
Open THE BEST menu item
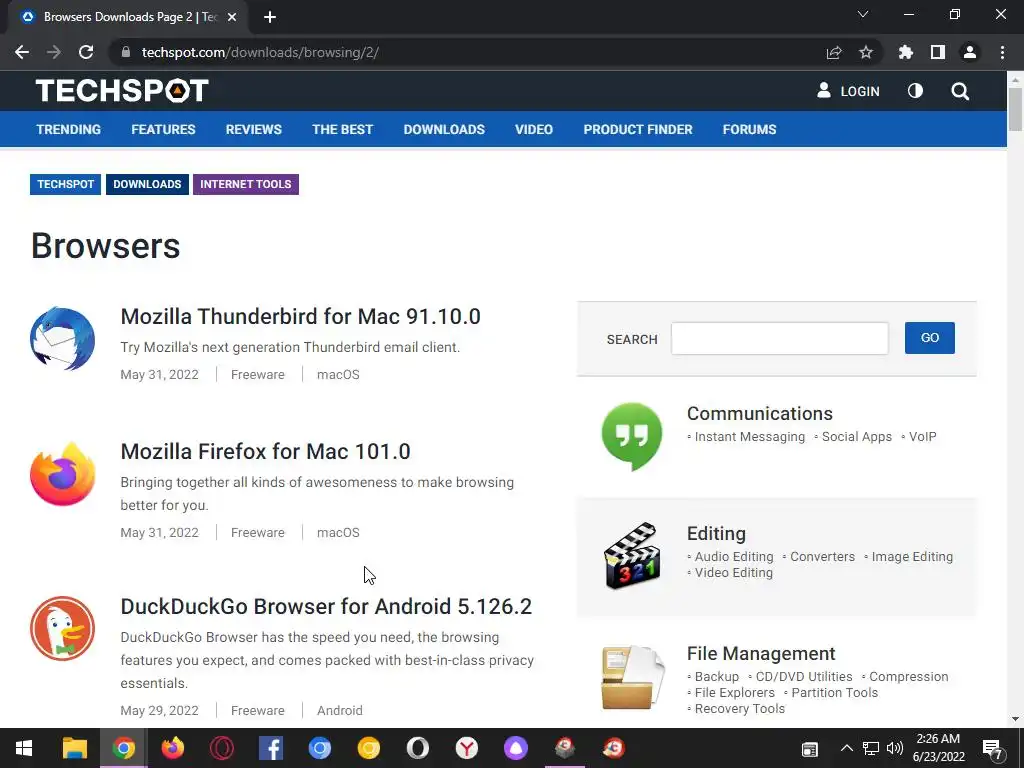click(x=342, y=129)
